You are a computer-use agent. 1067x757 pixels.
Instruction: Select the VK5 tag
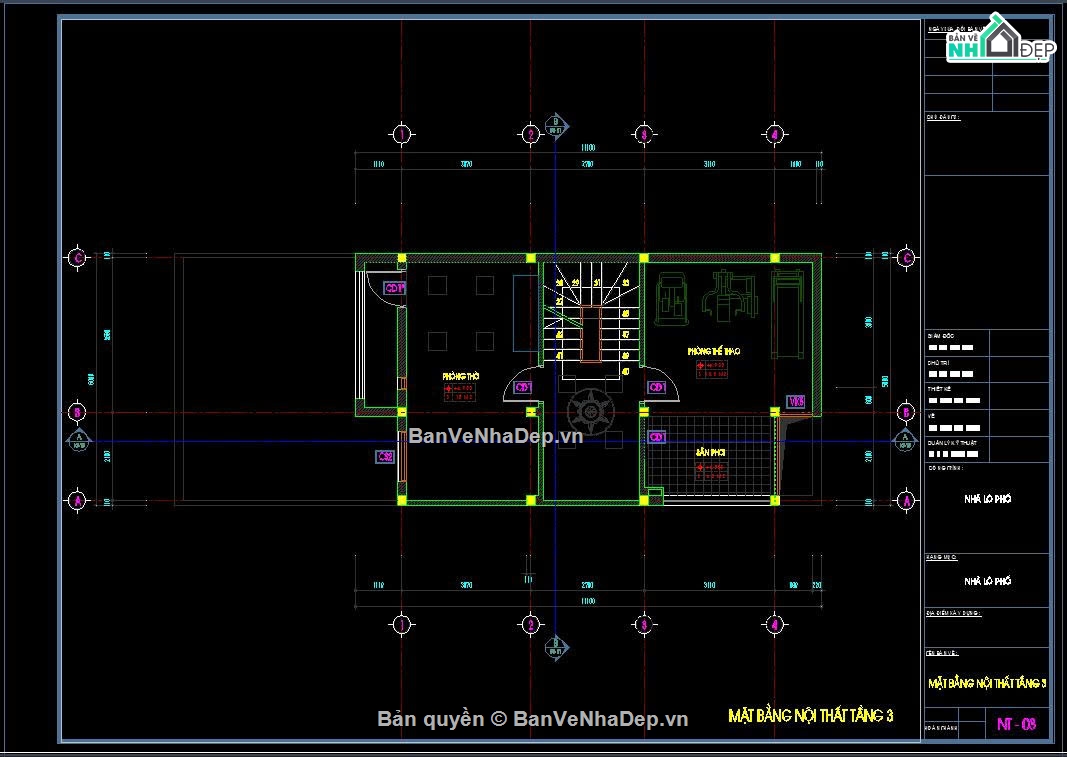[x=796, y=402]
